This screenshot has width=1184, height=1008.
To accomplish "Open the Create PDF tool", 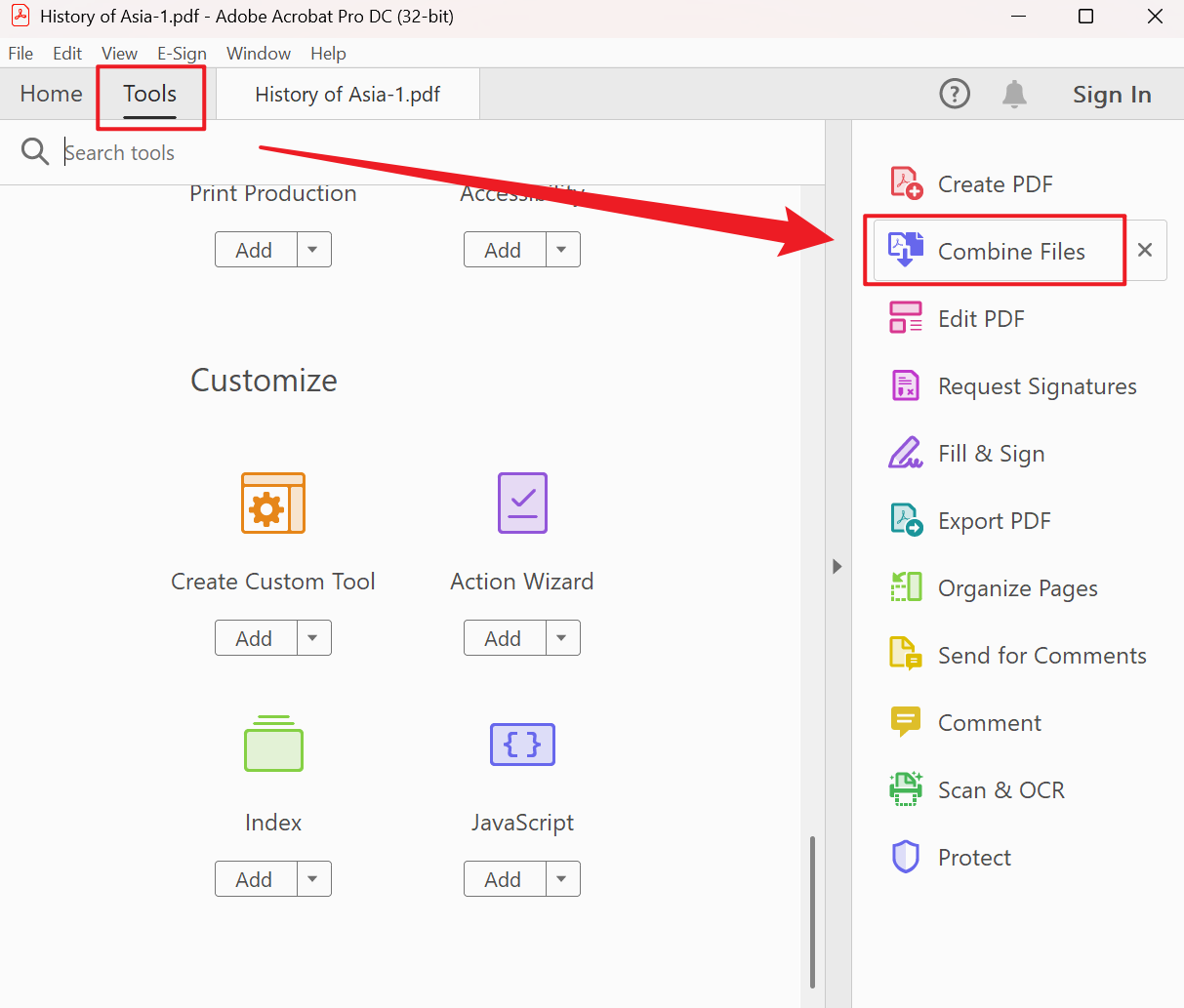I will pyautogui.click(x=994, y=184).
